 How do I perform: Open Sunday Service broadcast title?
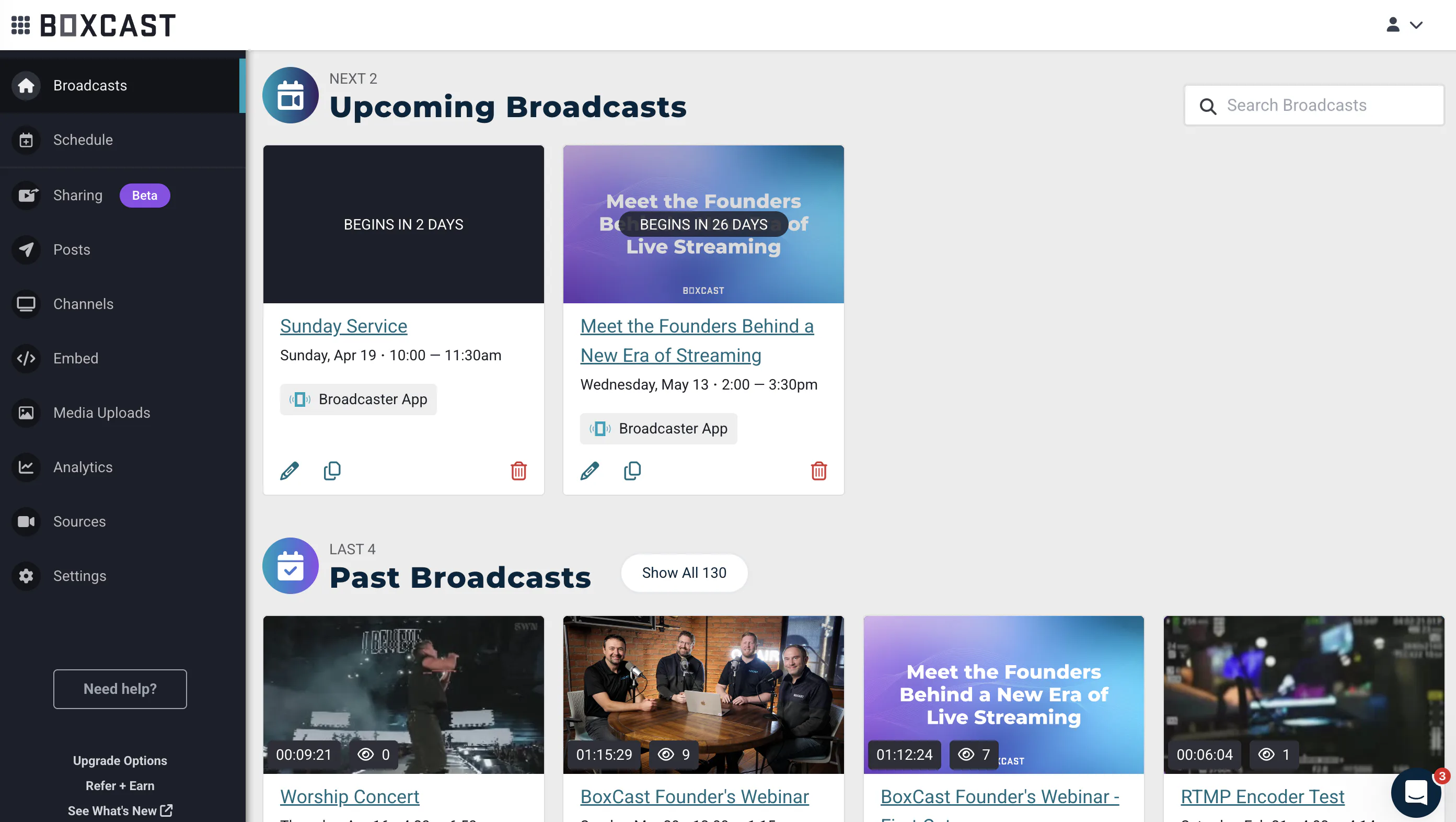tap(344, 326)
